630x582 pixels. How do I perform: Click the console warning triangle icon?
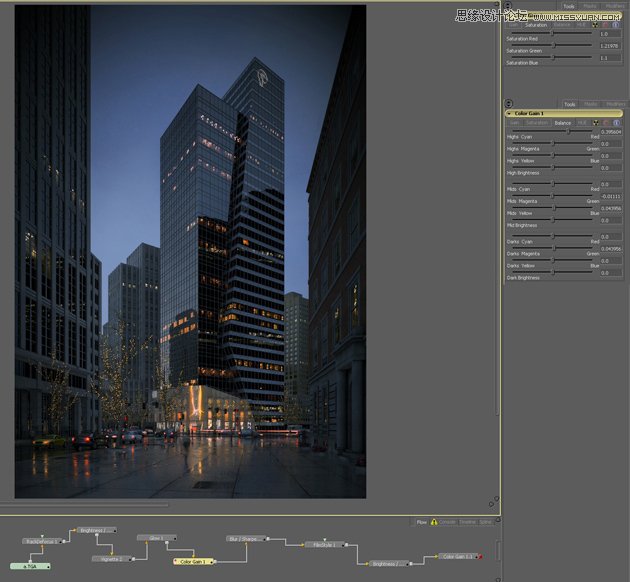point(434,522)
